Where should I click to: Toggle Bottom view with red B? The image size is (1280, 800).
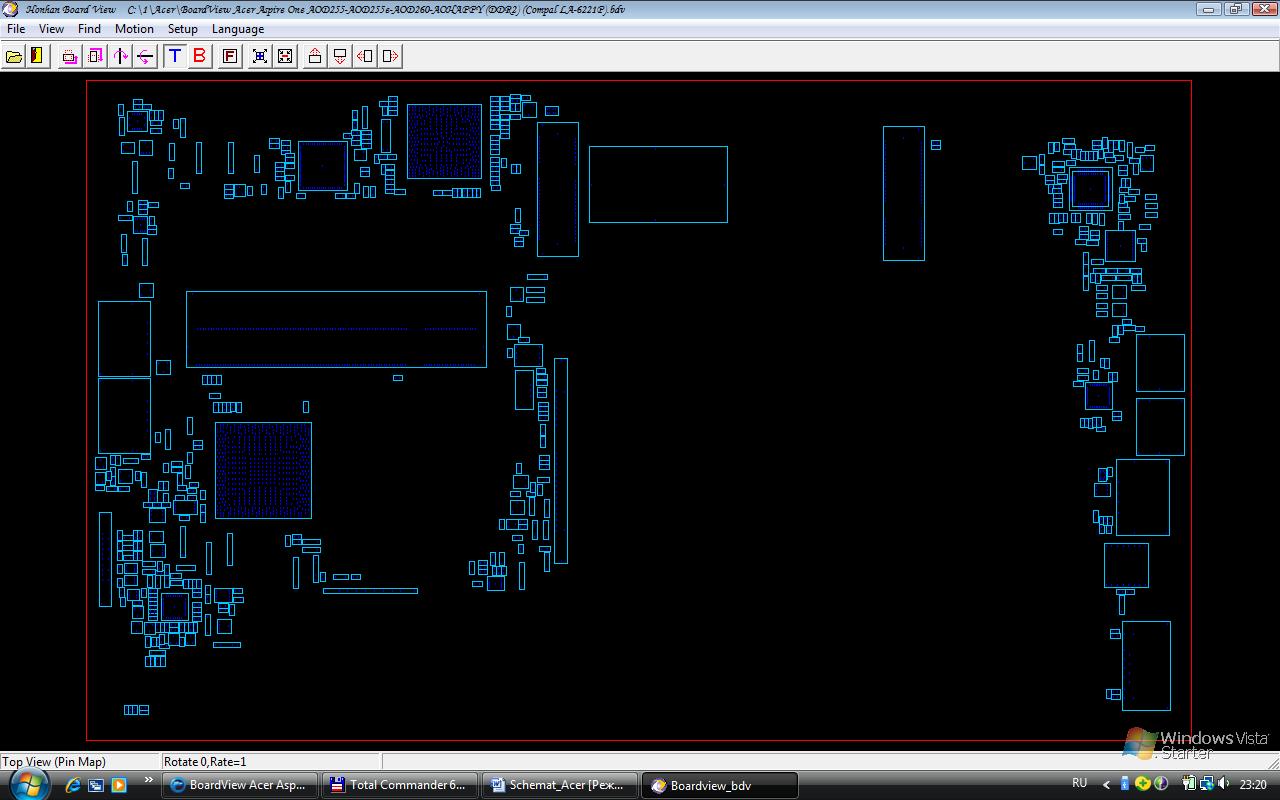200,56
